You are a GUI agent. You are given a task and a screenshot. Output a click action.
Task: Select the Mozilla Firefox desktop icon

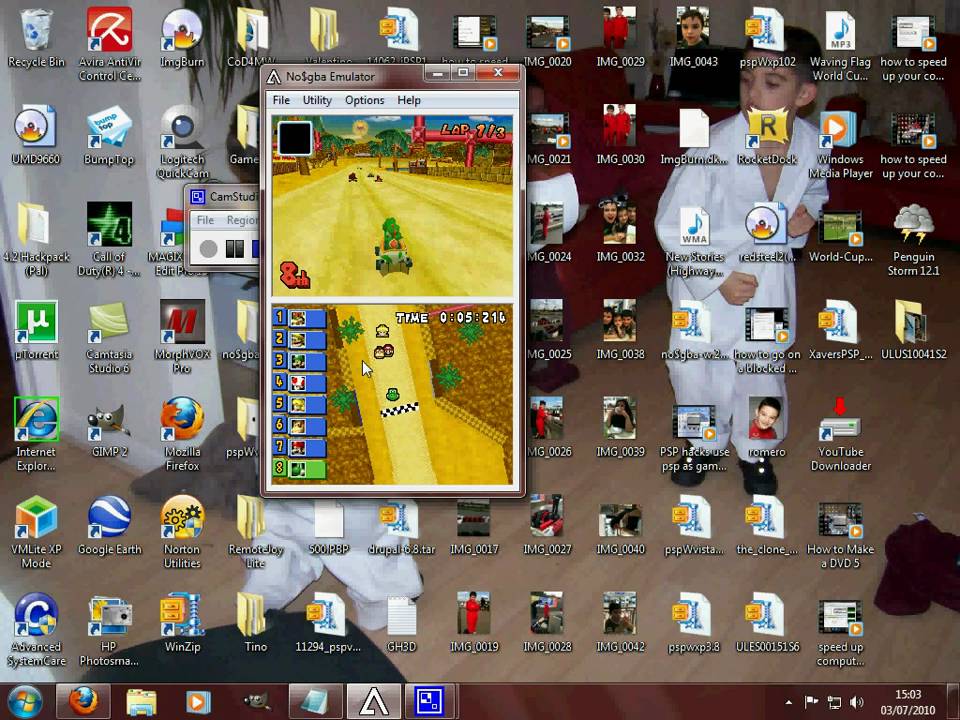tap(182, 435)
